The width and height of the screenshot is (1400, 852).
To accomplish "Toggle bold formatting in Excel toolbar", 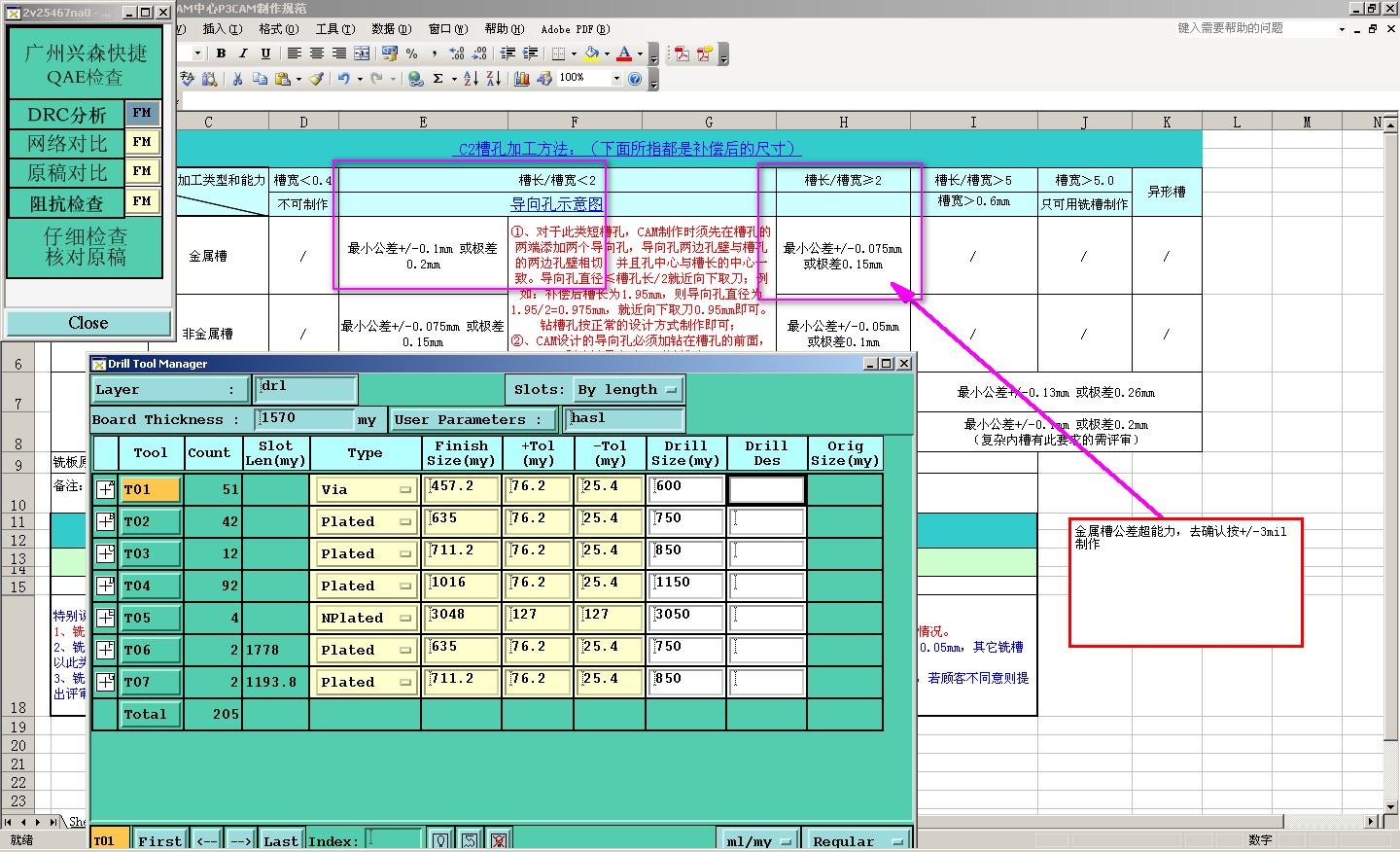I will (x=221, y=53).
